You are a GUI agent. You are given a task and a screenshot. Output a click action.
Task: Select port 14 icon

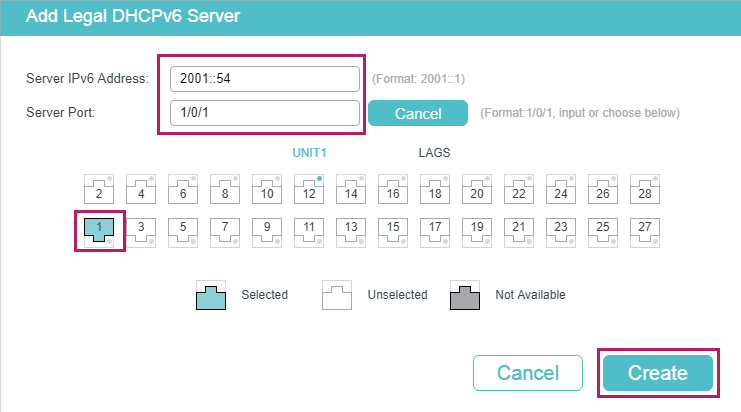pos(351,189)
